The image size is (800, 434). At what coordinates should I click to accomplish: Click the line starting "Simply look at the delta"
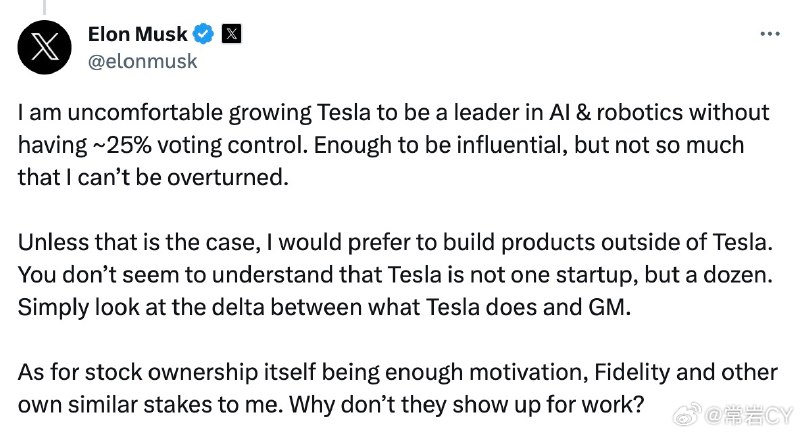click(x=324, y=308)
